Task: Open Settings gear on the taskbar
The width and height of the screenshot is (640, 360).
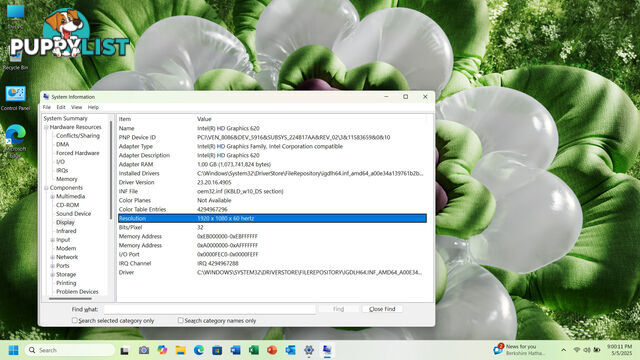Action: [x=309, y=350]
